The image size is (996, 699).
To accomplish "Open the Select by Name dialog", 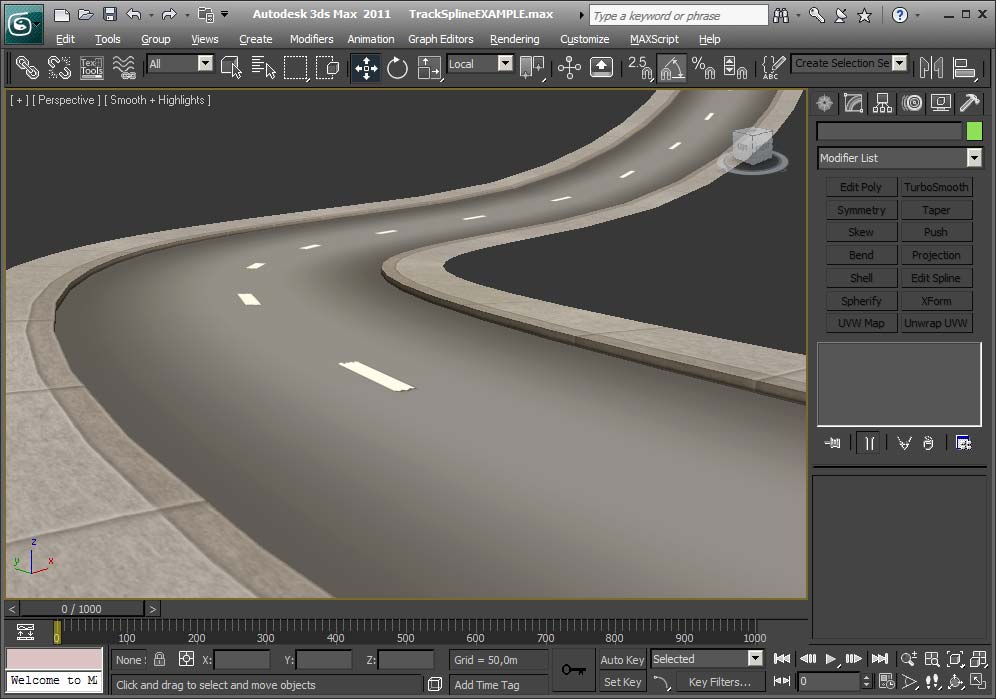I will [x=262, y=66].
